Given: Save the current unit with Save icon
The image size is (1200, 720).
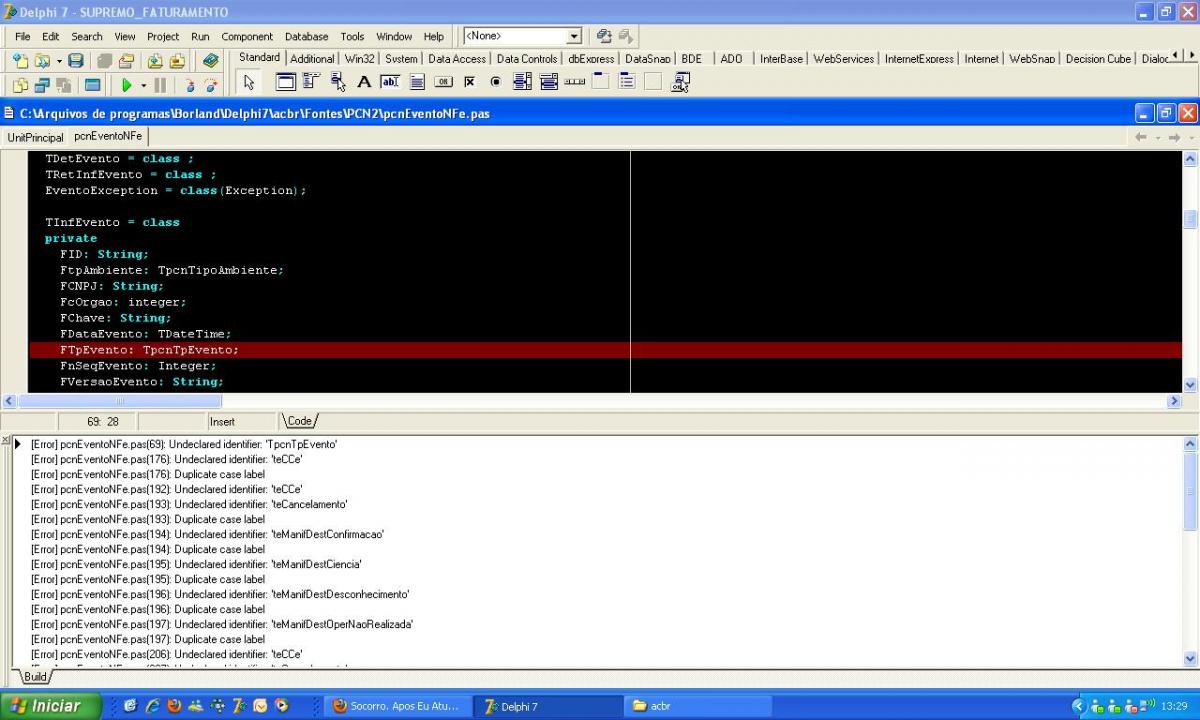Looking at the screenshot, I should tap(76, 60).
